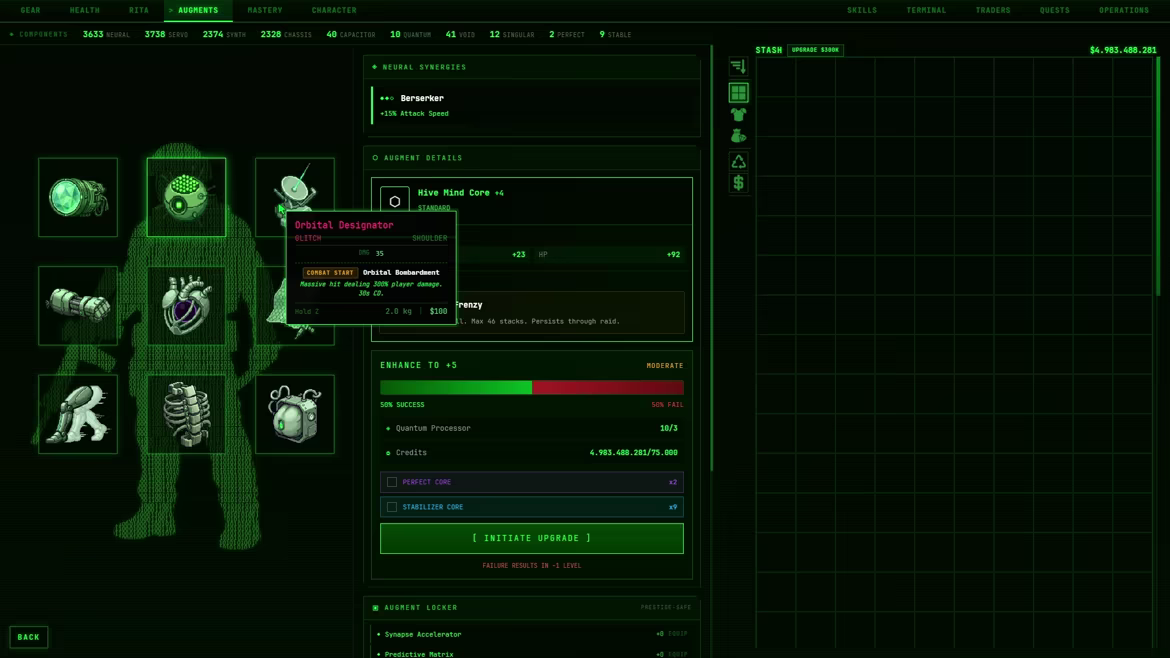Screen dimensions: 1170x658
Task: Select the ribcage spine augment slot
Action: (x=187, y=414)
